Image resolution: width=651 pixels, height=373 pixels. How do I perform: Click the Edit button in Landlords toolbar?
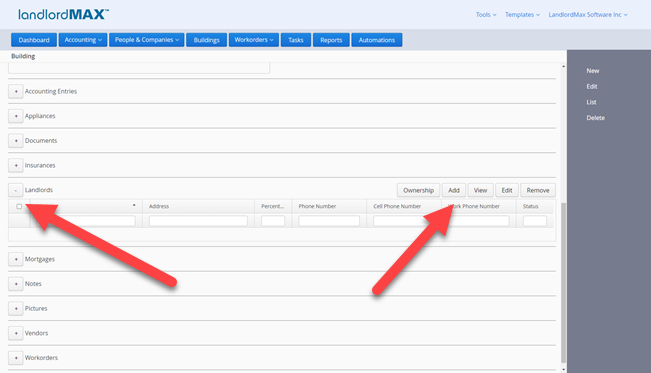click(507, 190)
